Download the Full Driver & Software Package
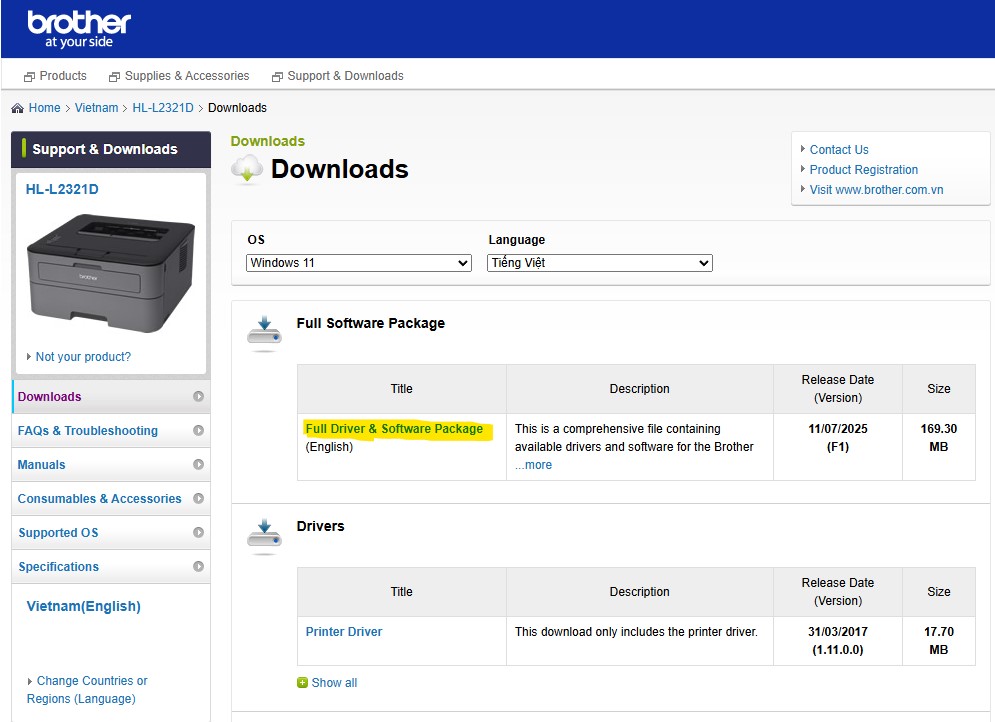 point(394,429)
